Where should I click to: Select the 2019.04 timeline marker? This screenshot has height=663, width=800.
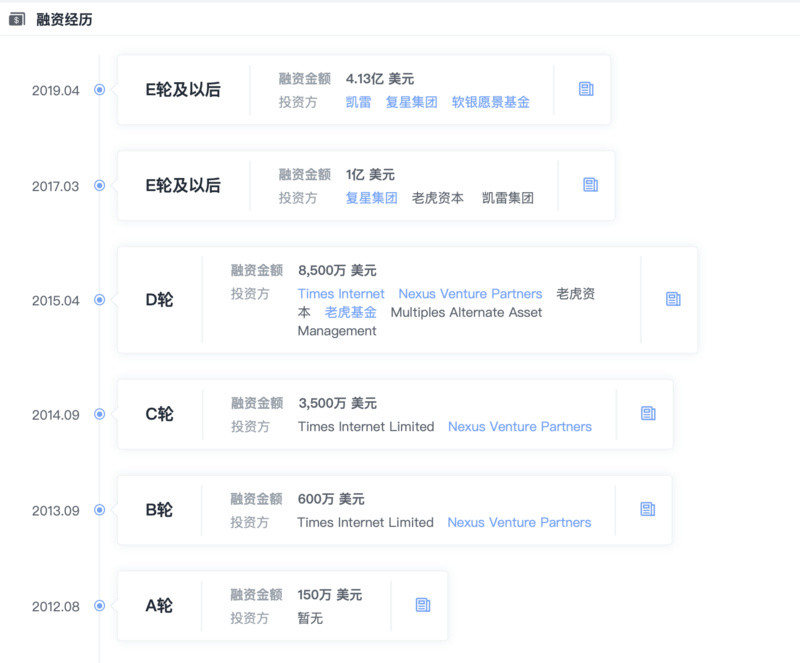pyautogui.click(x=99, y=90)
